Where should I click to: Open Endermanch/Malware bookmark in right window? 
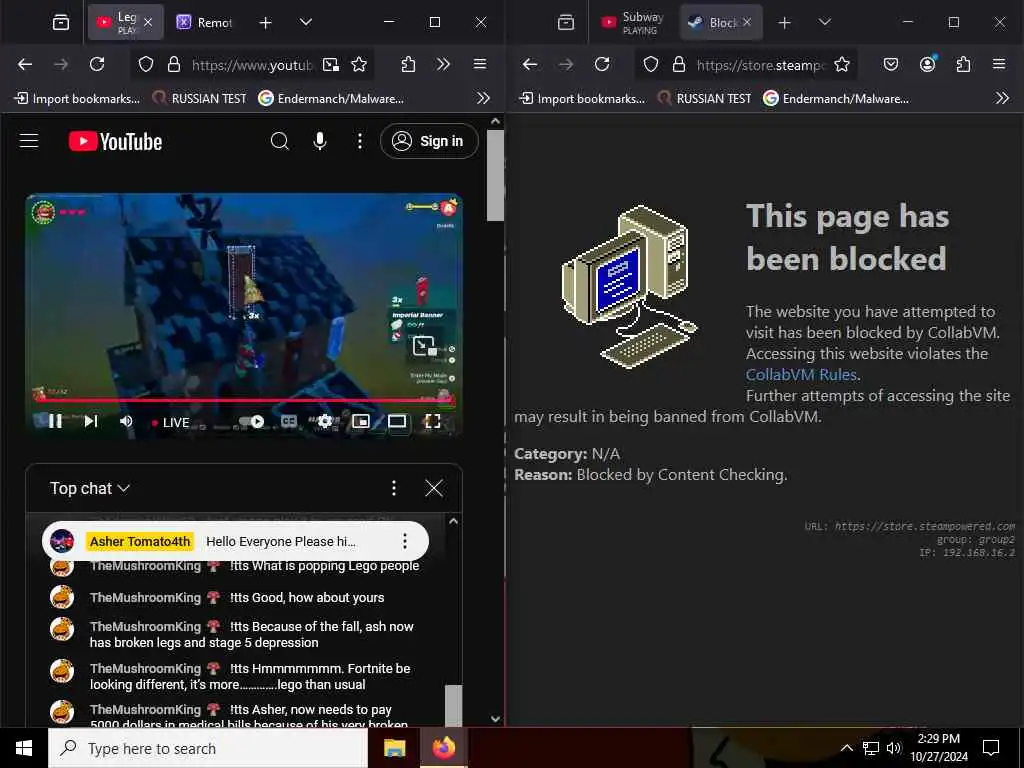(837, 99)
